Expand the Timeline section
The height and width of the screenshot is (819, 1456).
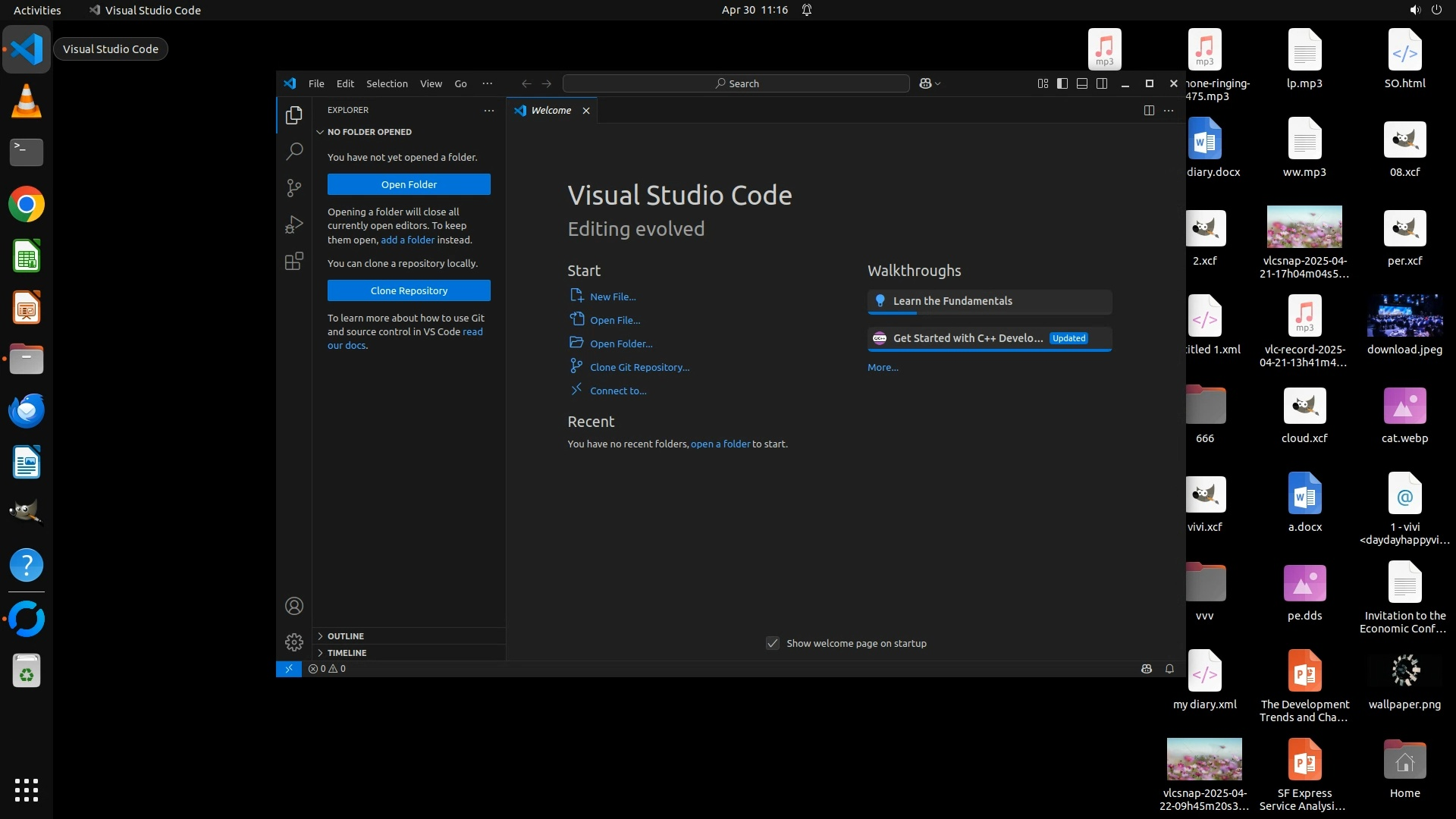347,653
